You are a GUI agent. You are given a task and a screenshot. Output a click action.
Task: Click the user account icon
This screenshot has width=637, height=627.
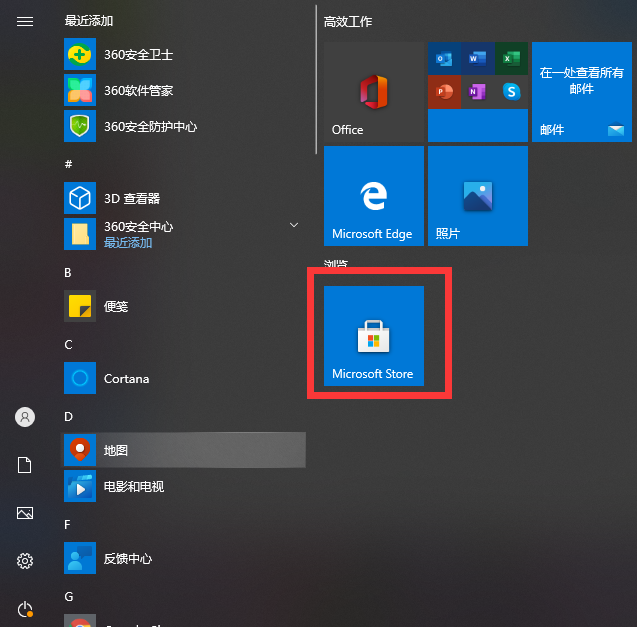(25, 417)
